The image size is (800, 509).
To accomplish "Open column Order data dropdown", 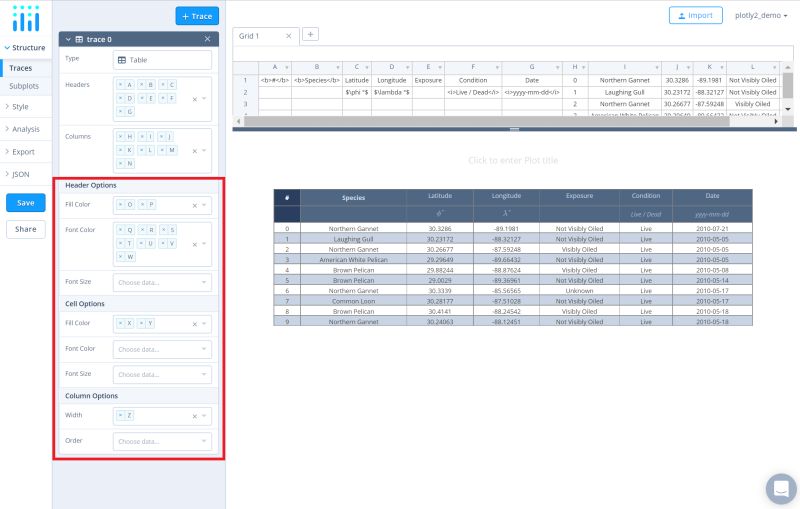I will point(162,441).
